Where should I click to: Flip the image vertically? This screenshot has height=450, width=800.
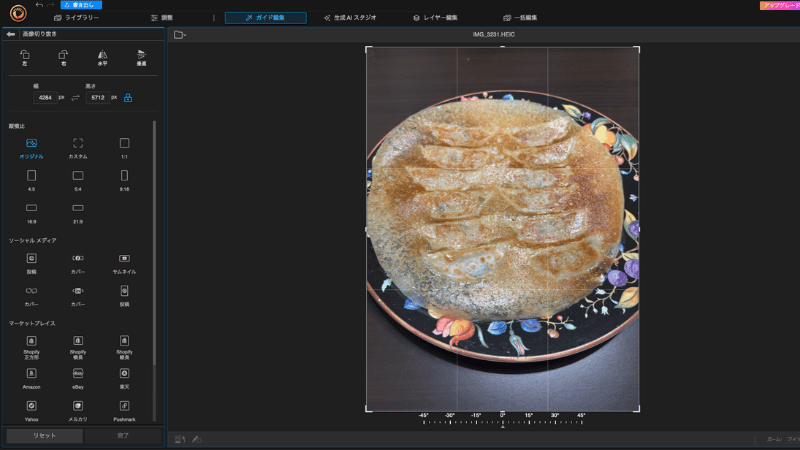[x=141, y=58]
